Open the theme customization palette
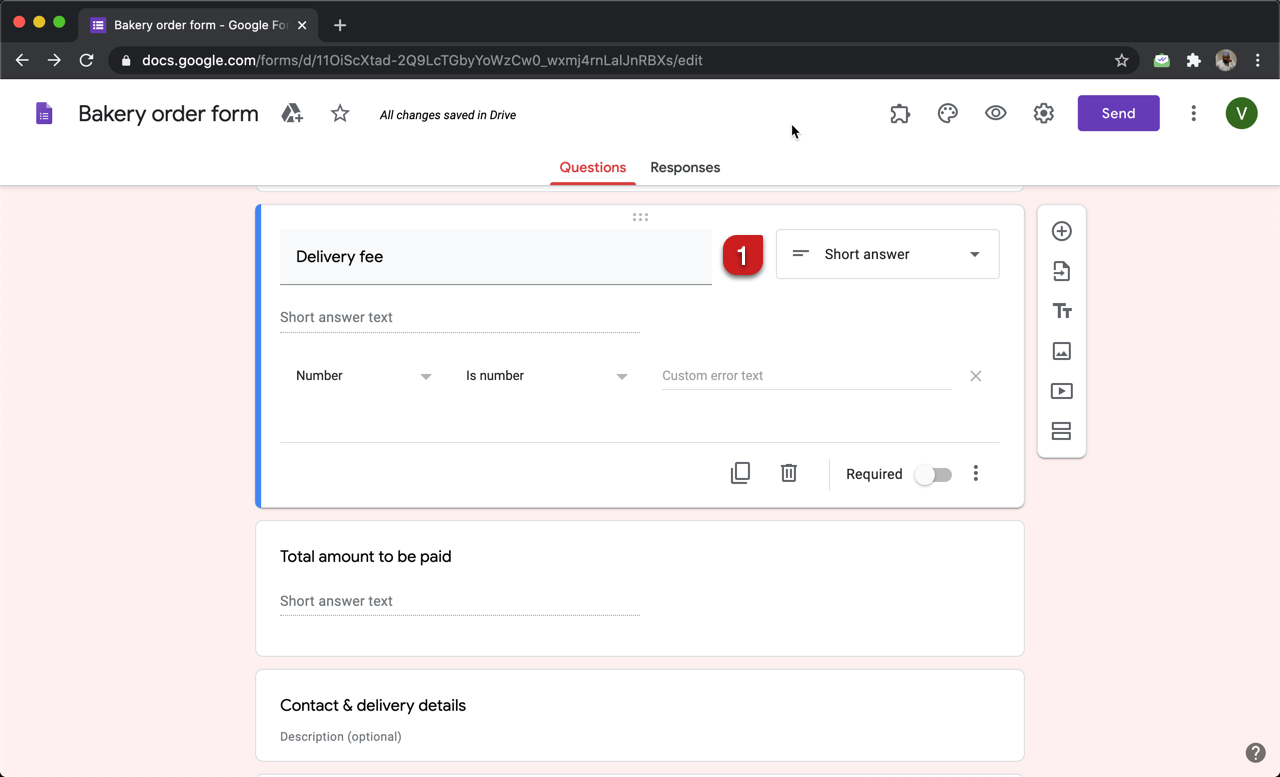The image size is (1280, 777). pos(947,113)
